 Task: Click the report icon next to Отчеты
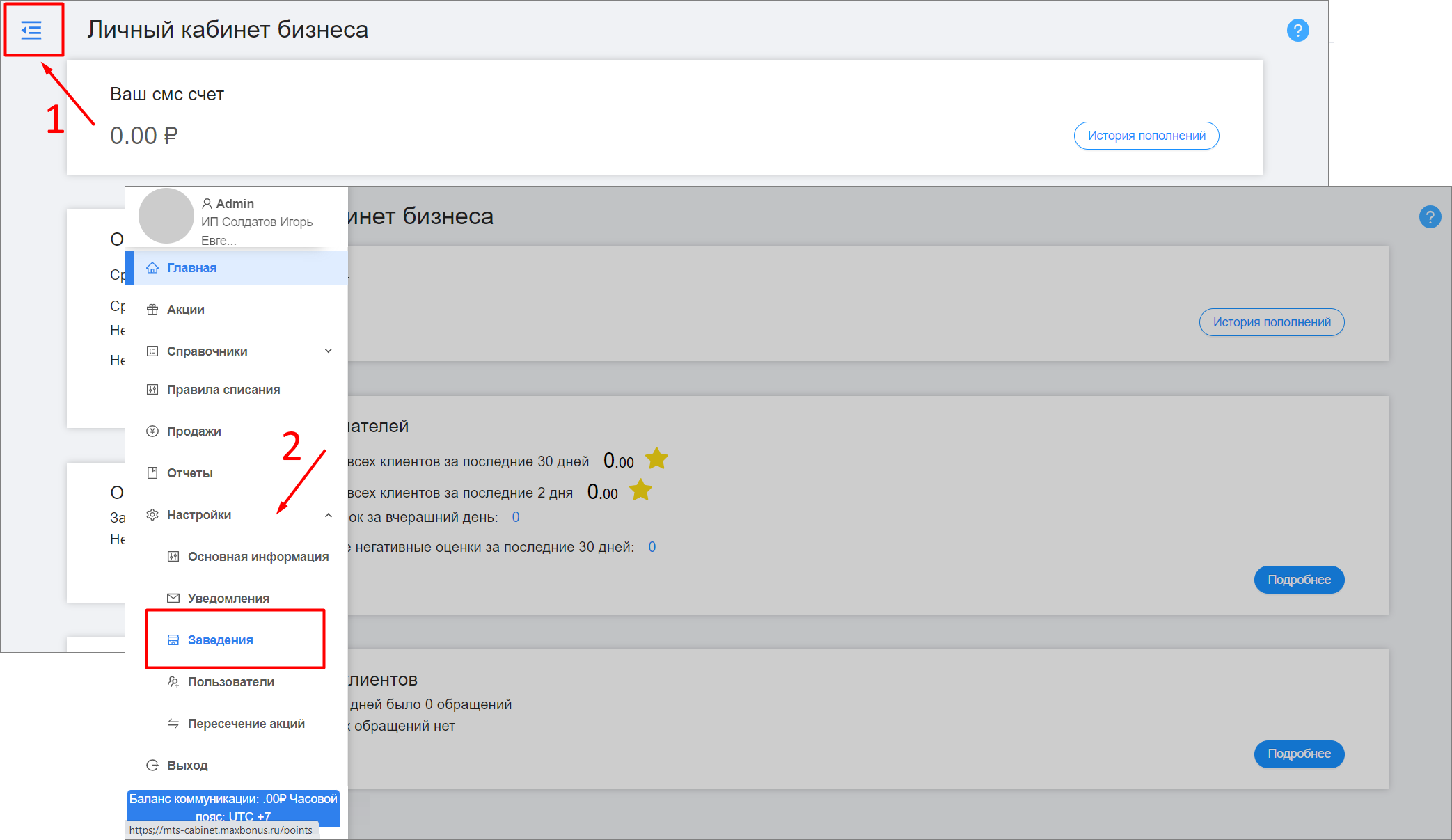point(152,473)
